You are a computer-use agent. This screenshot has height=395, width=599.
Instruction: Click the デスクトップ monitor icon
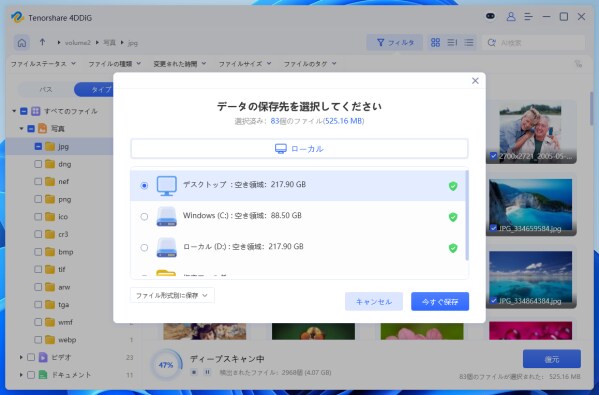pos(167,186)
